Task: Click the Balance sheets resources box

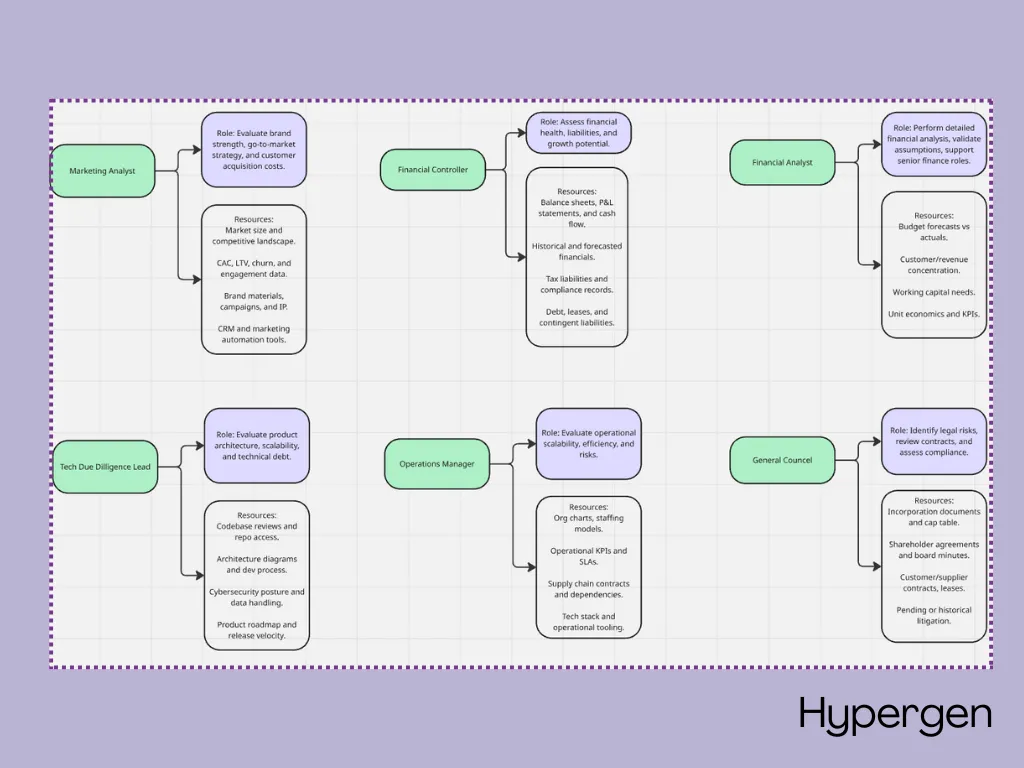Action: click(577, 257)
